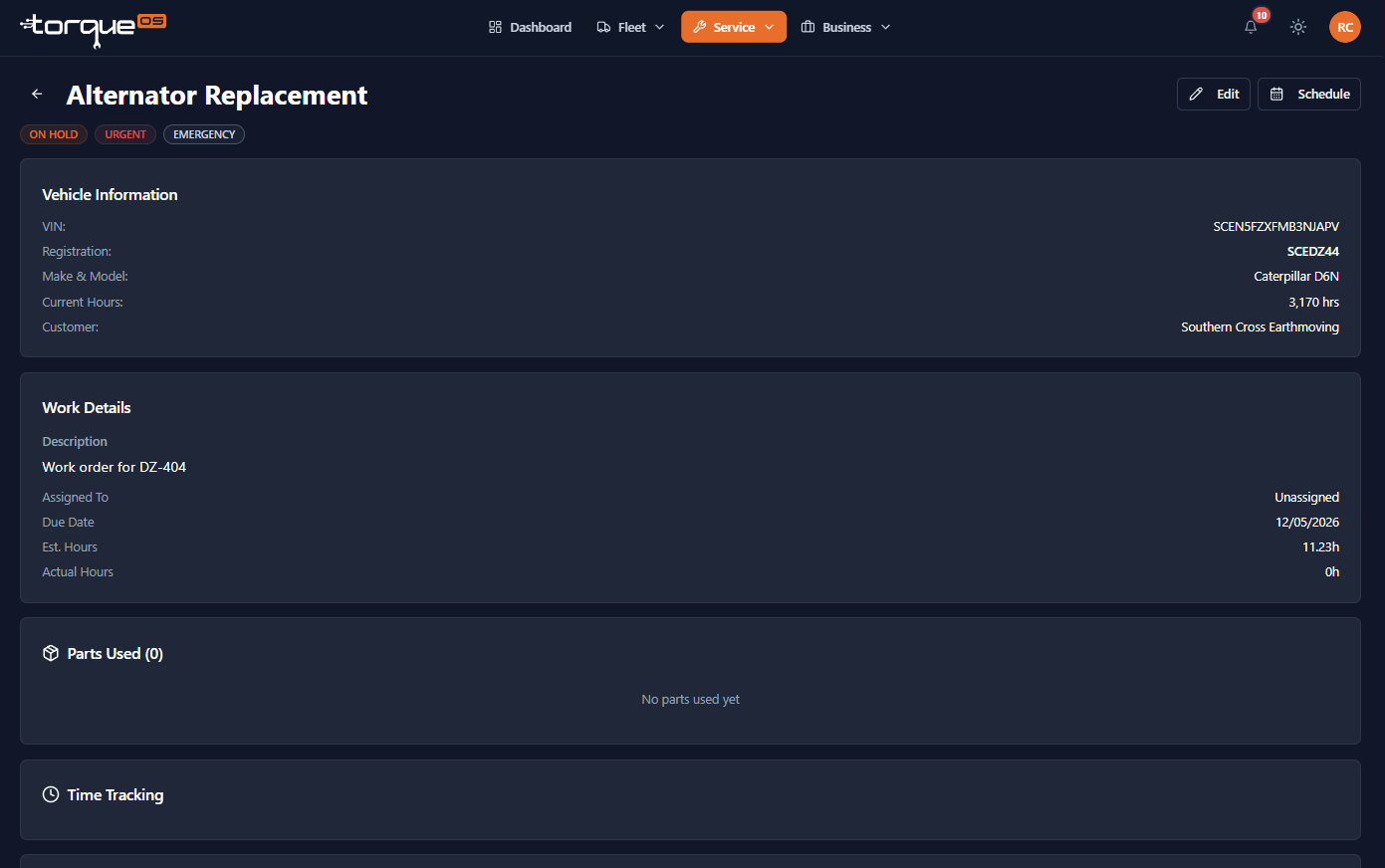Click the Caterpillar D6N value
The width and height of the screenshot is (1385, 868).
[x=1296, y=277]
